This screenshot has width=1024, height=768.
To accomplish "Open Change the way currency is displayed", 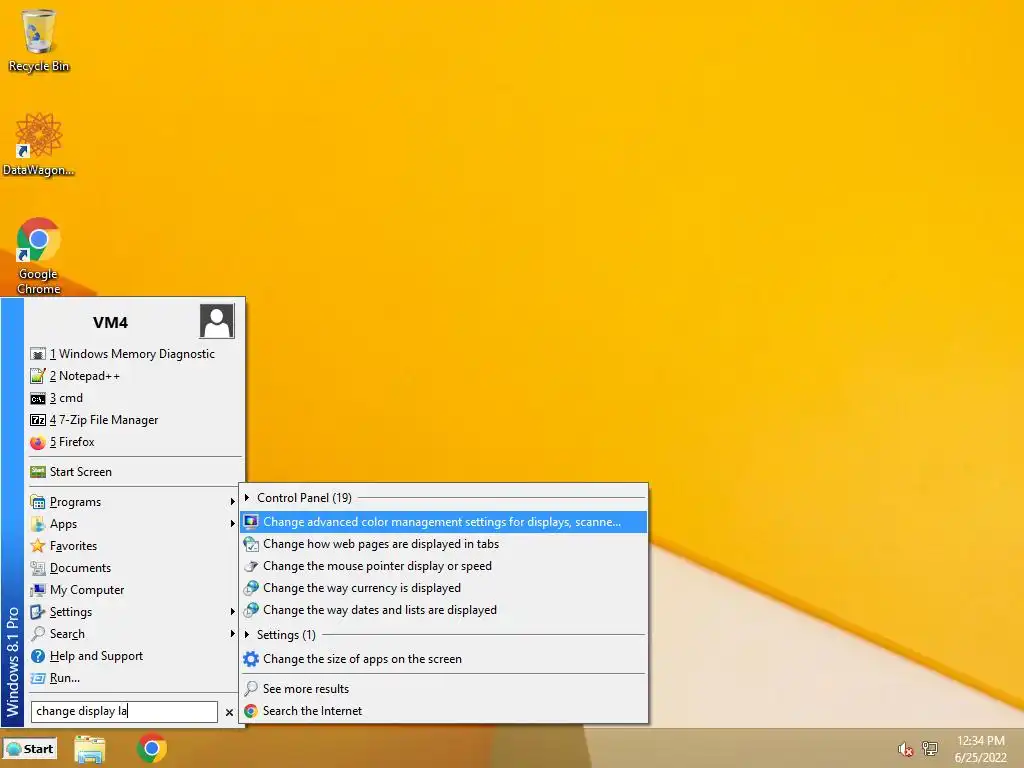I will click(444, 588).
